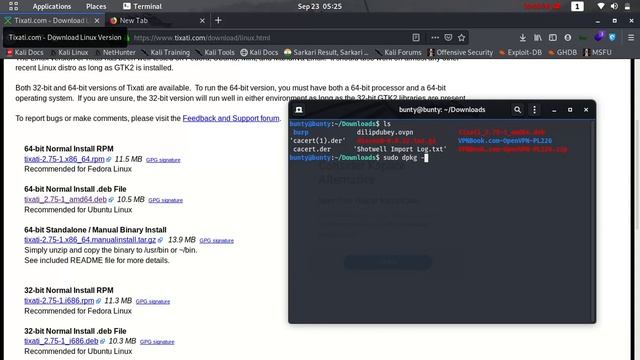Open the Terminal app menu in top bar
The width and height of the screenshot is (640, 360).
tap(142, 7)
